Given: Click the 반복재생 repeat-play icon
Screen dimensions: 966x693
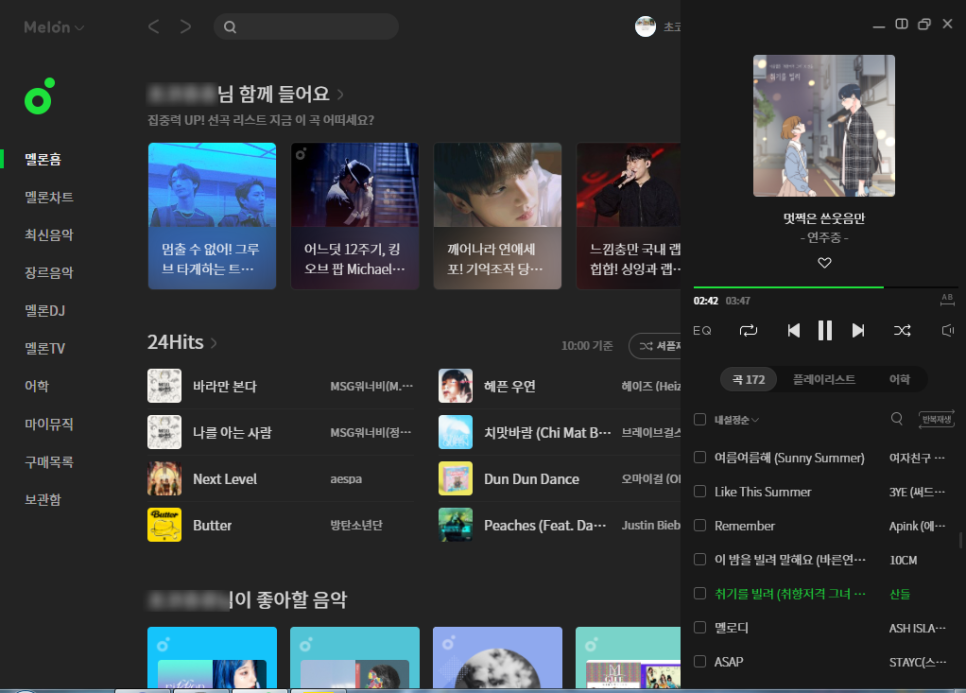Looking at the screenshot, I should pos(936,419).
